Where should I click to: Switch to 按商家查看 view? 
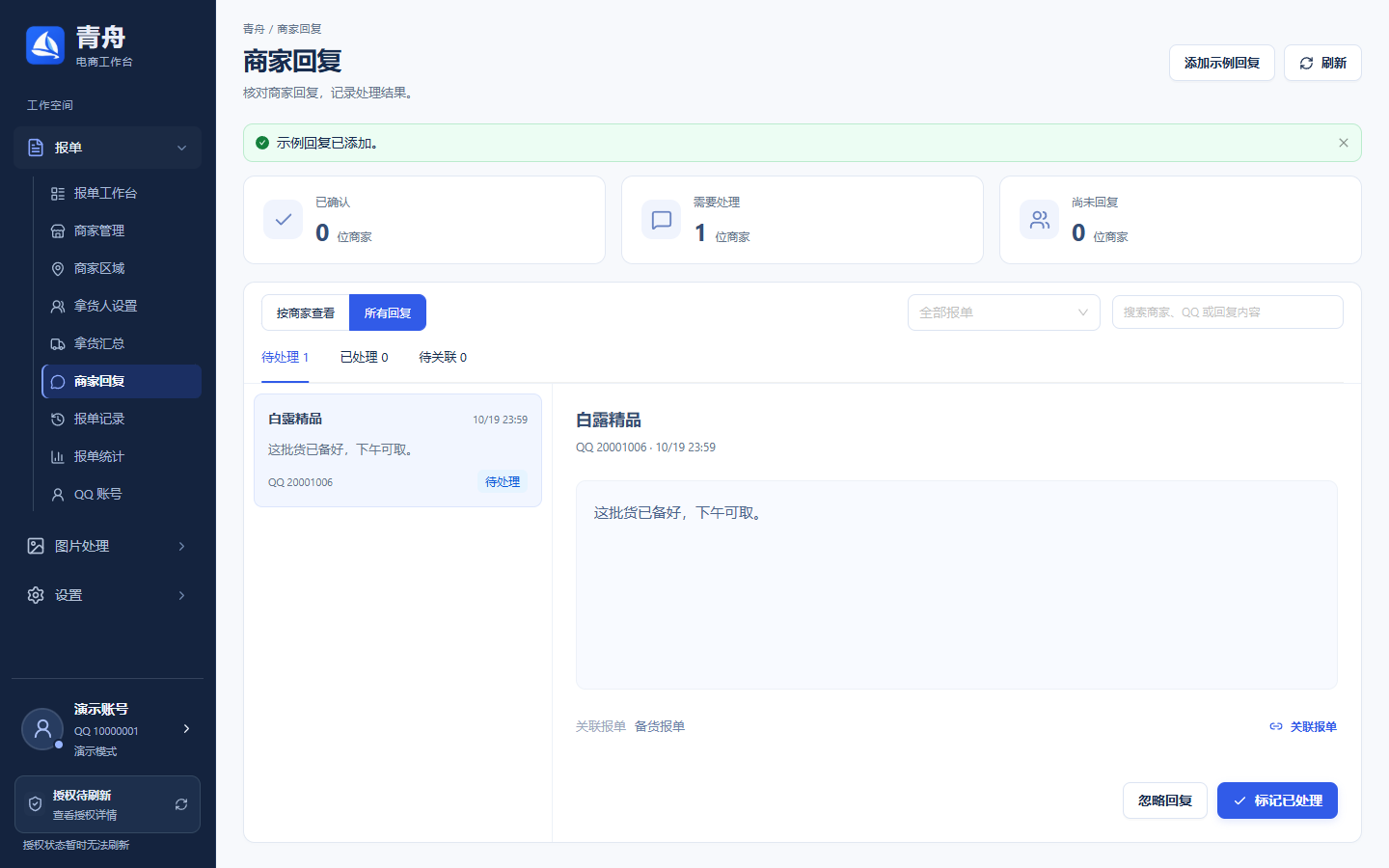(306, 312)
